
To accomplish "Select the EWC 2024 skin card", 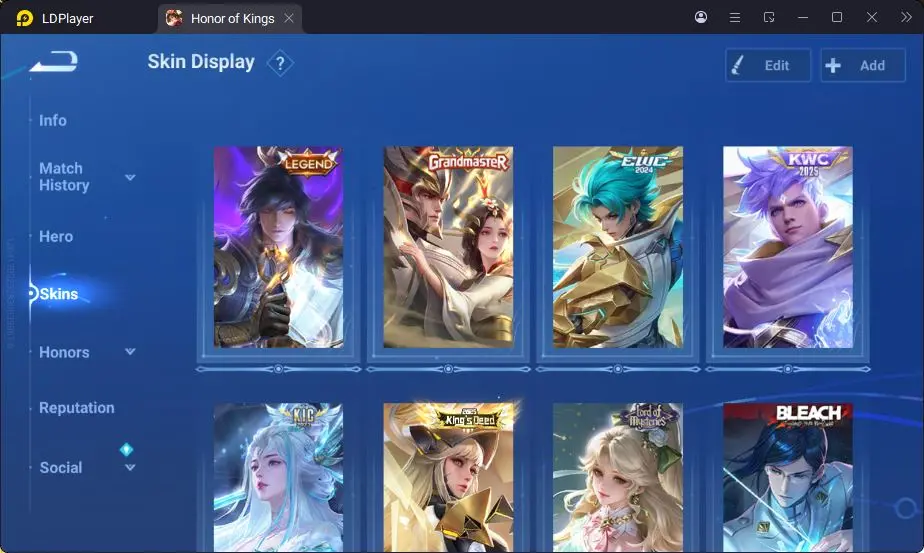I will pos(618,247).
